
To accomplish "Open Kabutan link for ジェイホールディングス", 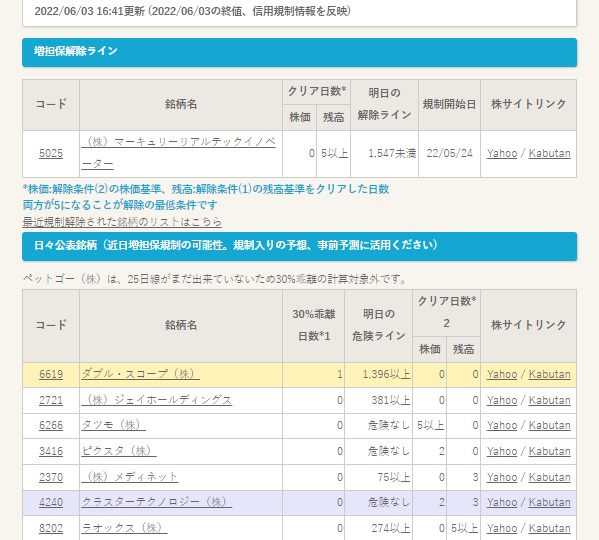I will coord(549,400).
